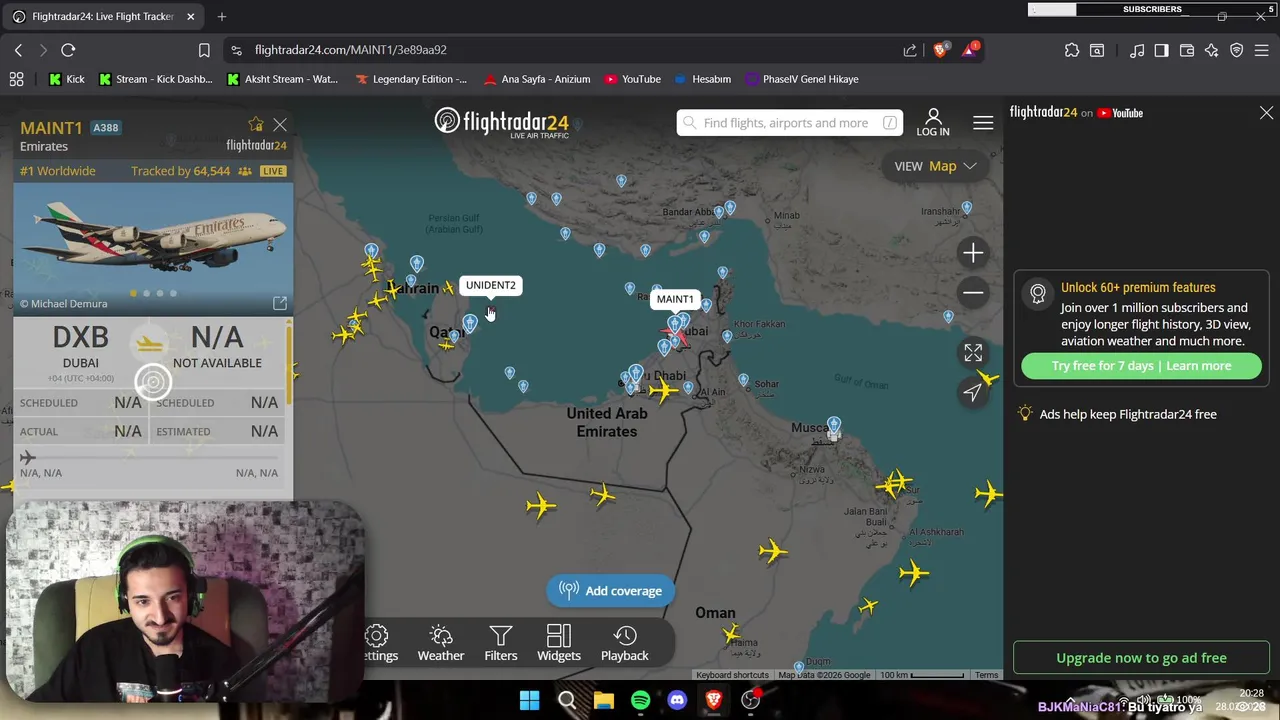The image size is (1280, 720).
Task: Open the Ana Sayfa - Anizium bookmark
Action: [537, 79]
